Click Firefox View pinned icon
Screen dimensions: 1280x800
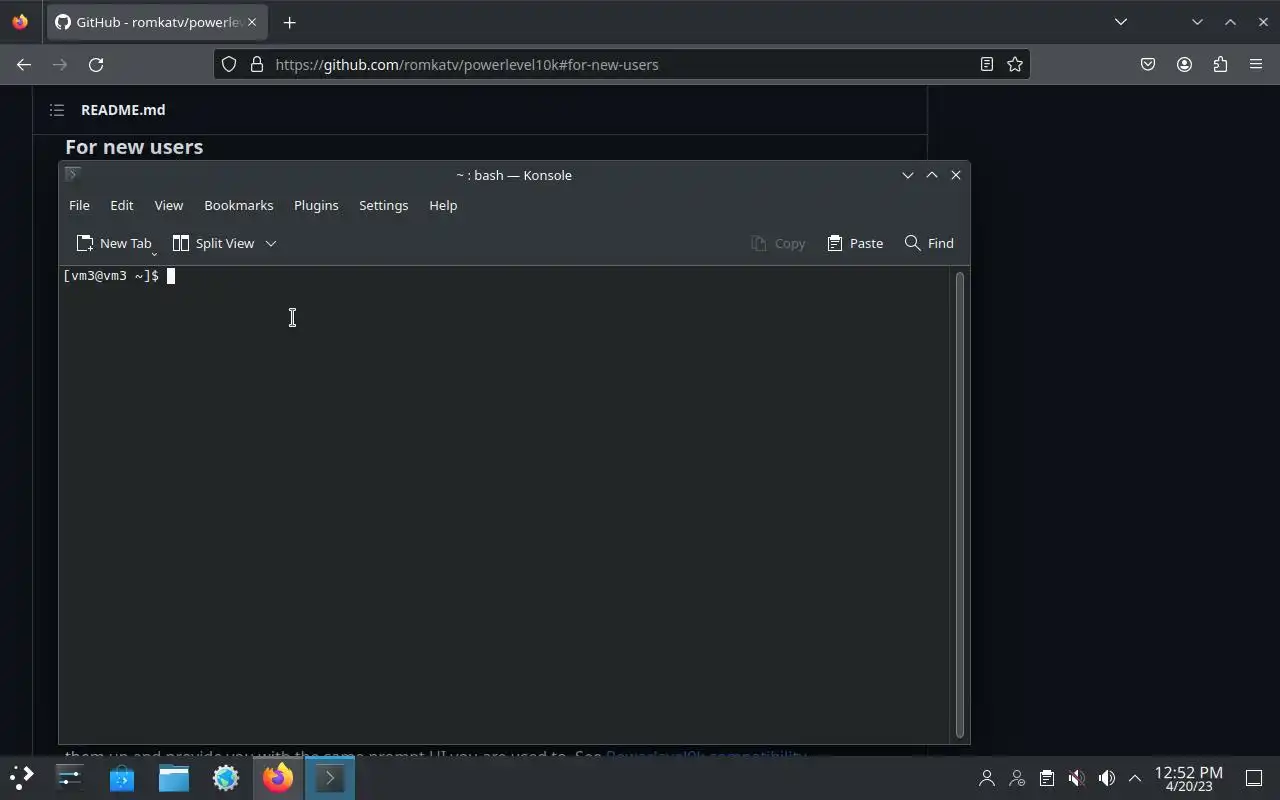(20, 22)
